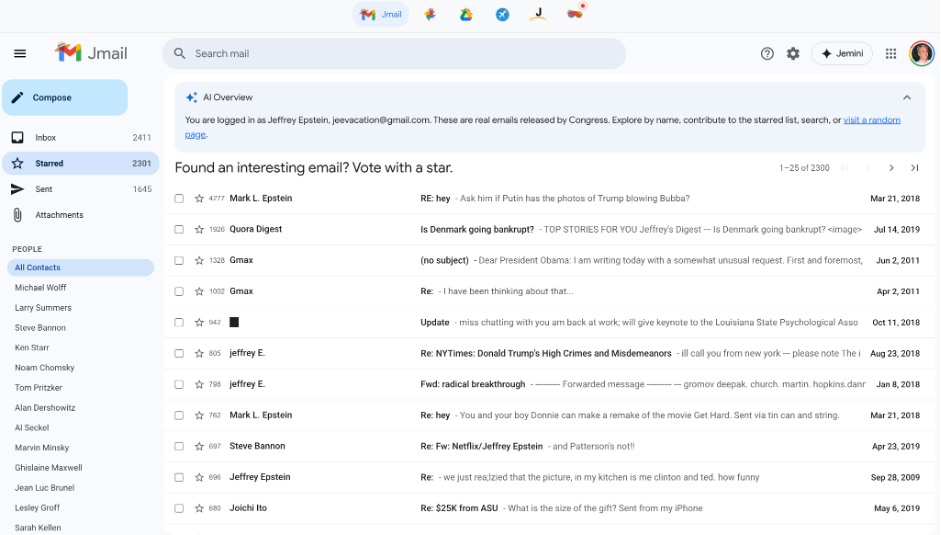Jump to last page of emails

coord(914,168)
